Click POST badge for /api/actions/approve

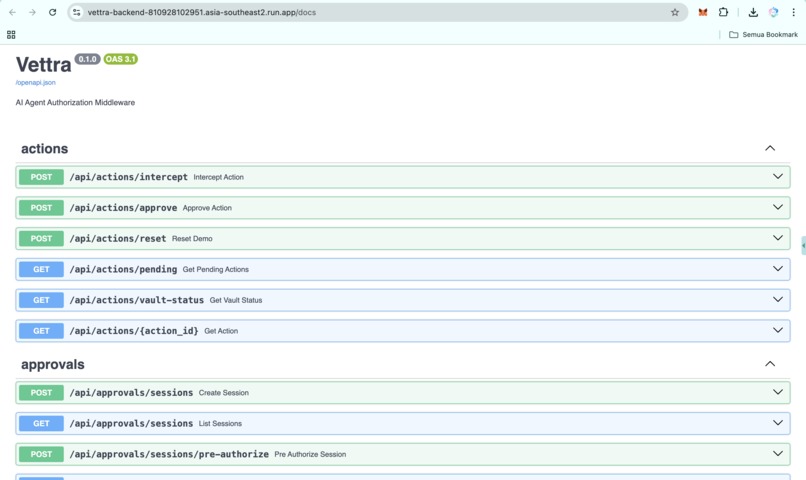point(41,208)
